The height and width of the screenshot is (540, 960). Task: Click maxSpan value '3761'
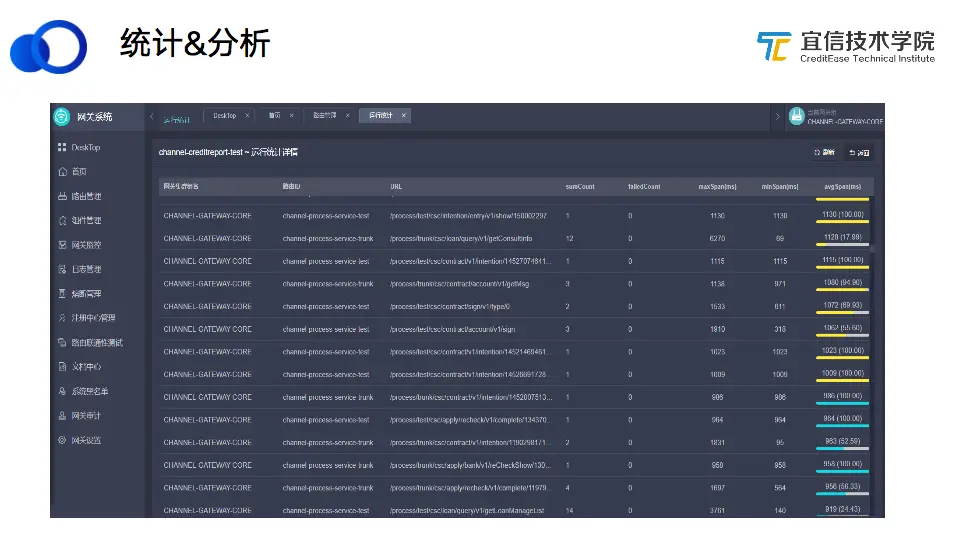(x=718, y=511)
